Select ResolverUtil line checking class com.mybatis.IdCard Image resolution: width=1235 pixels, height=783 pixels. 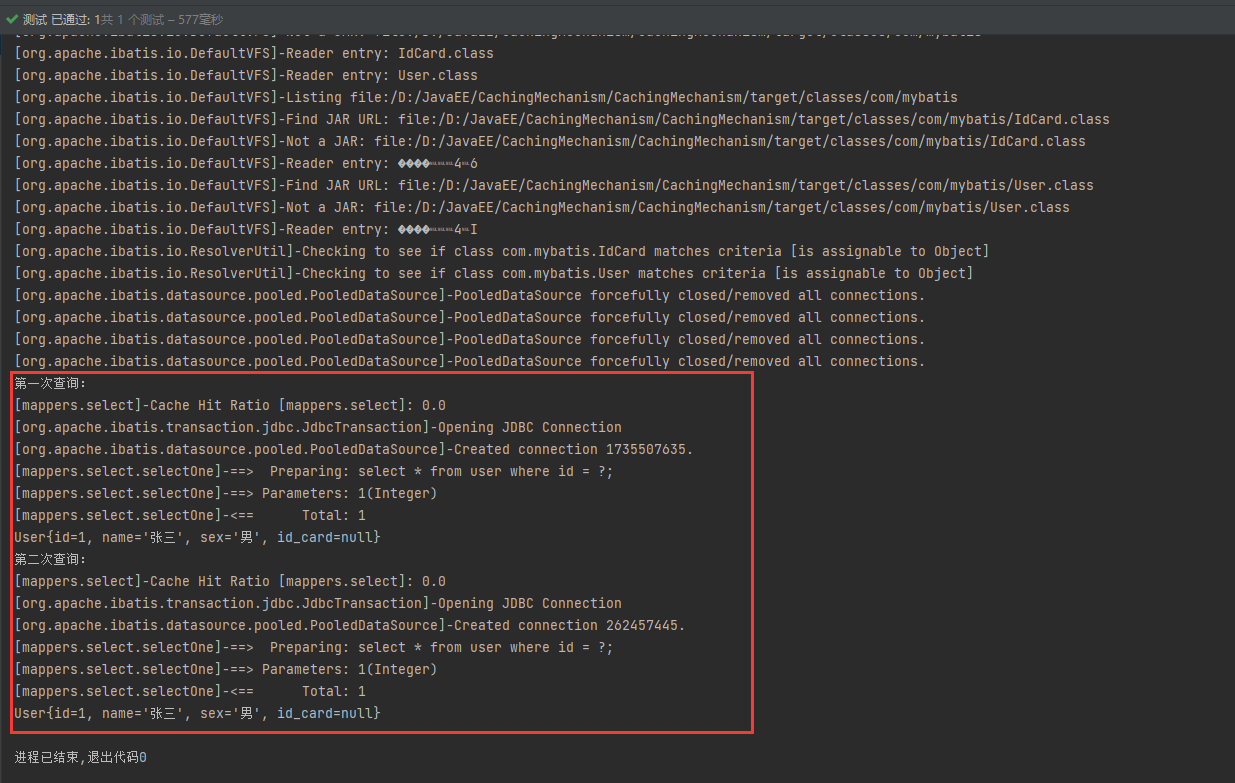[502, 252]
